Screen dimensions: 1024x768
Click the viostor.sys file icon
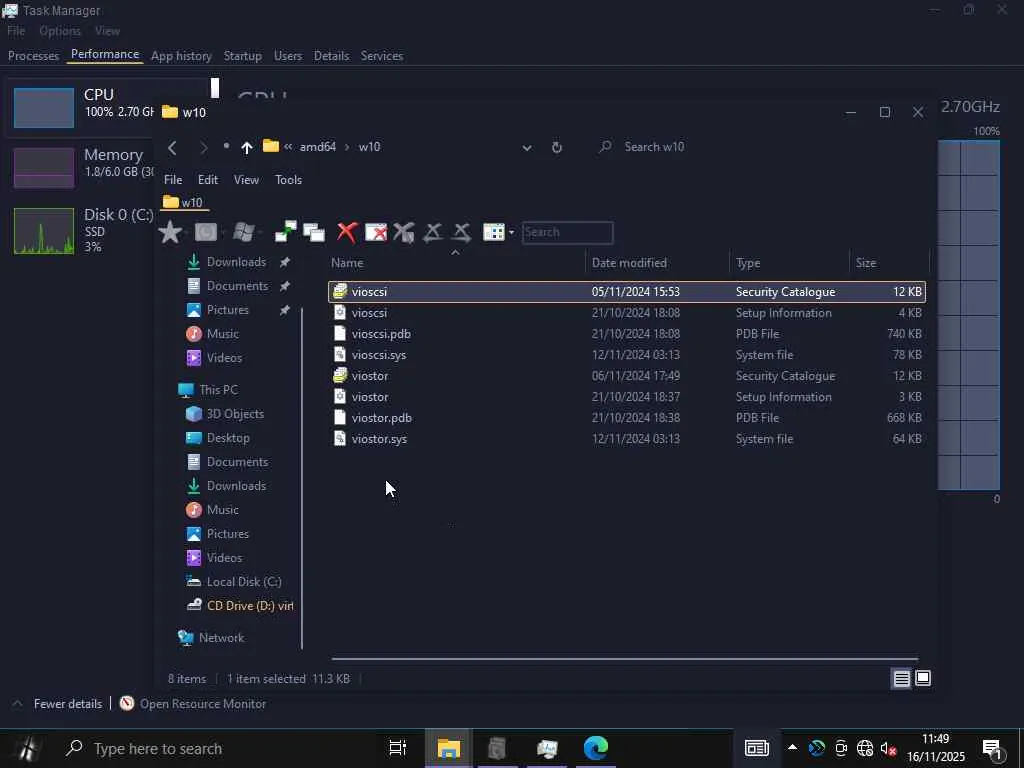click(x=340, y=438)
